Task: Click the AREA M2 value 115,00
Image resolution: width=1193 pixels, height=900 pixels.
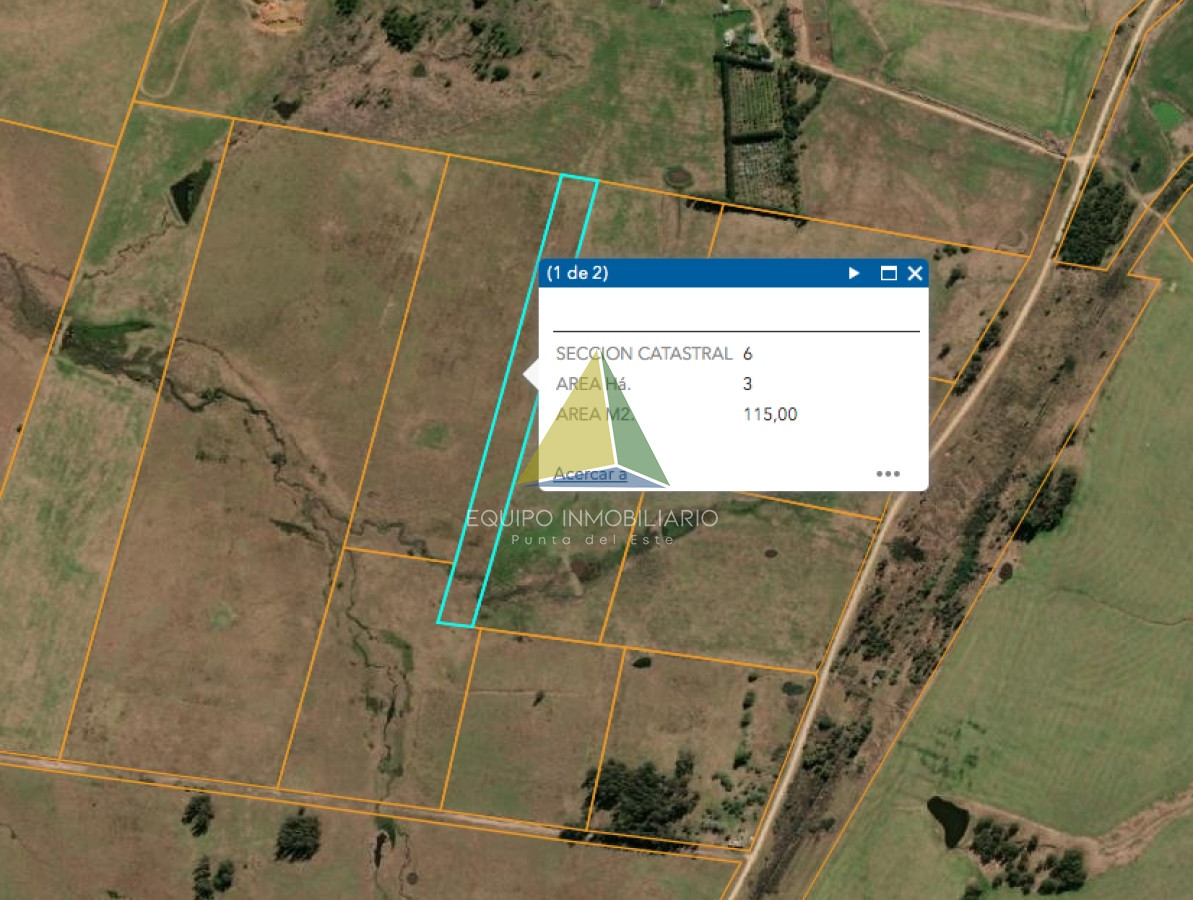Action: [x=770, y=414]
